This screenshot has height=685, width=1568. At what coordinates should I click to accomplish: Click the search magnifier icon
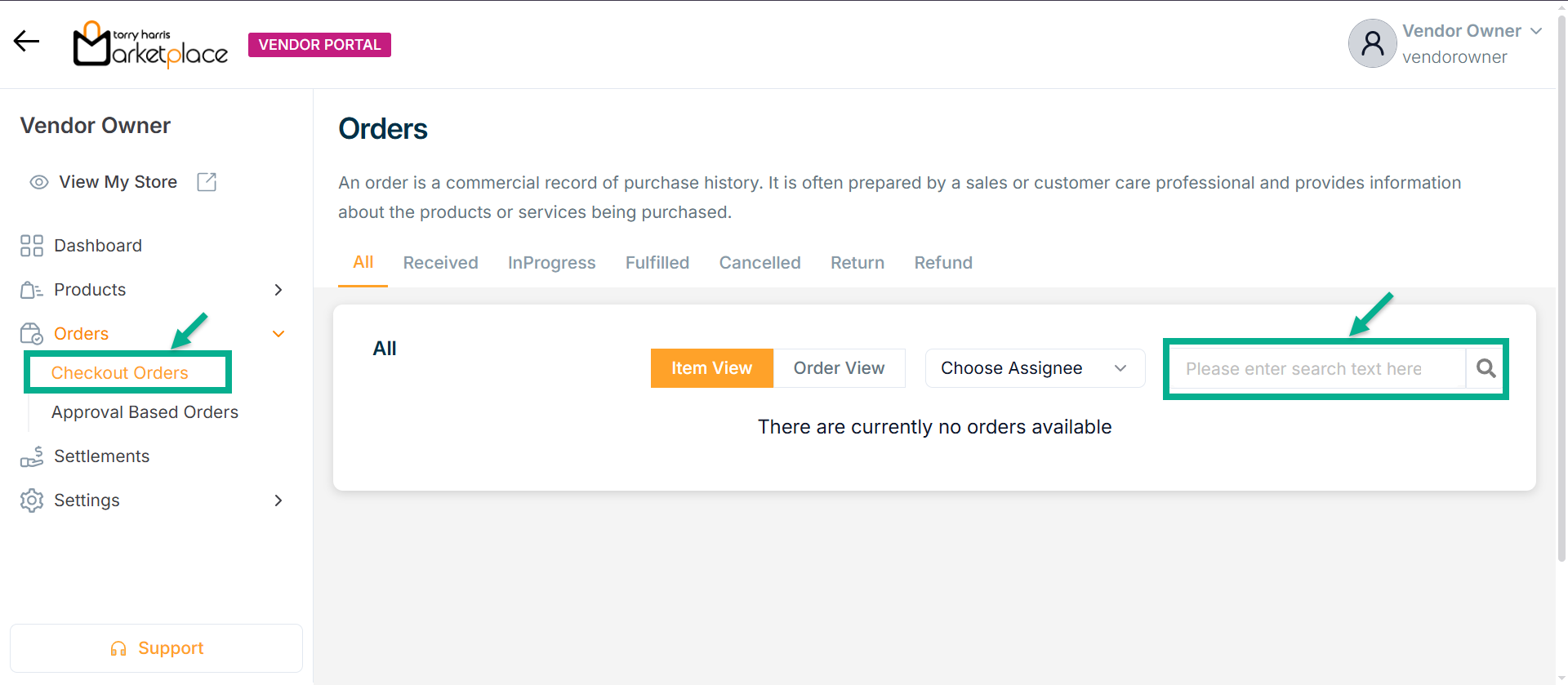[1486, 369]
